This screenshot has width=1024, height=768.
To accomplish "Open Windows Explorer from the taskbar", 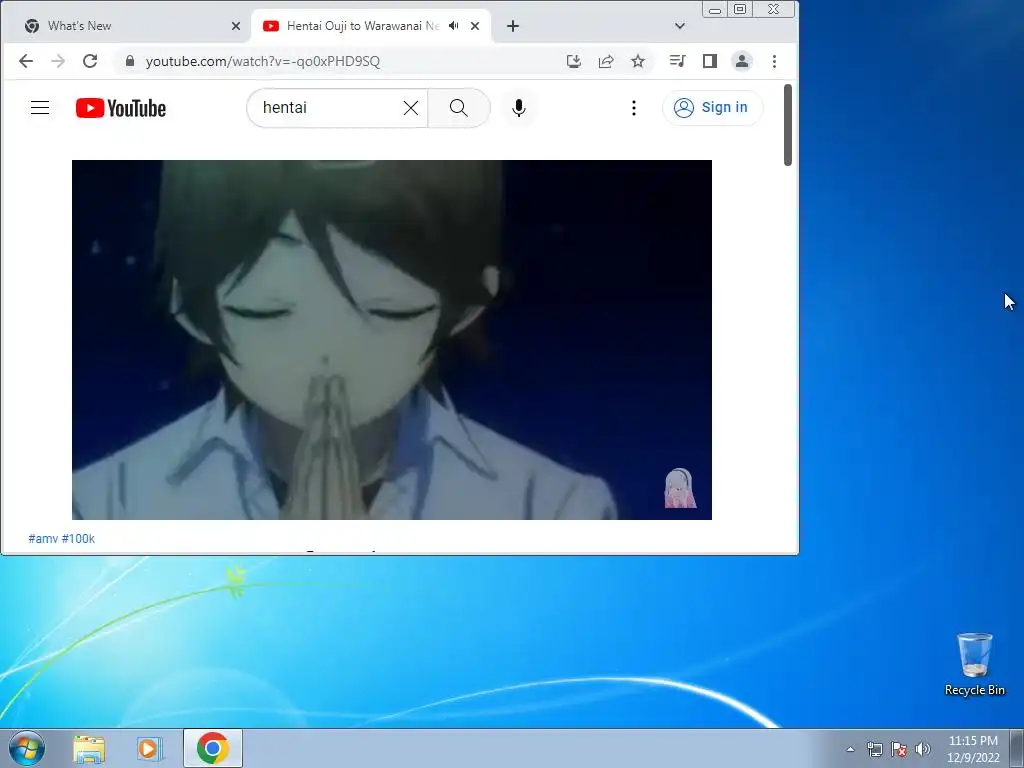I will pos(89,748).
